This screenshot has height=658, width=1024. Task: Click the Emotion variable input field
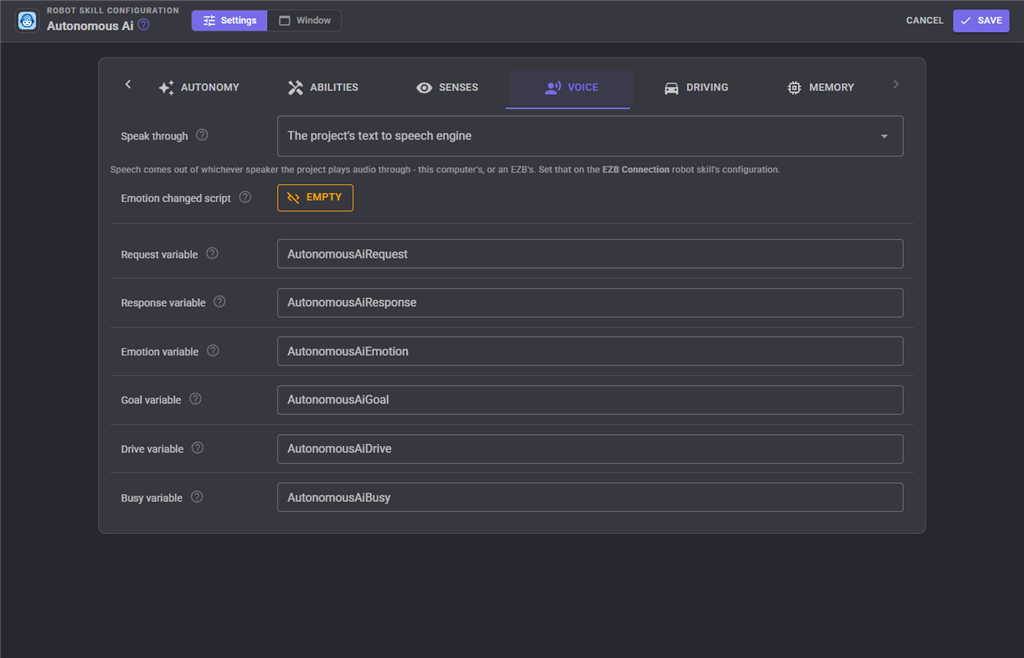590,351
